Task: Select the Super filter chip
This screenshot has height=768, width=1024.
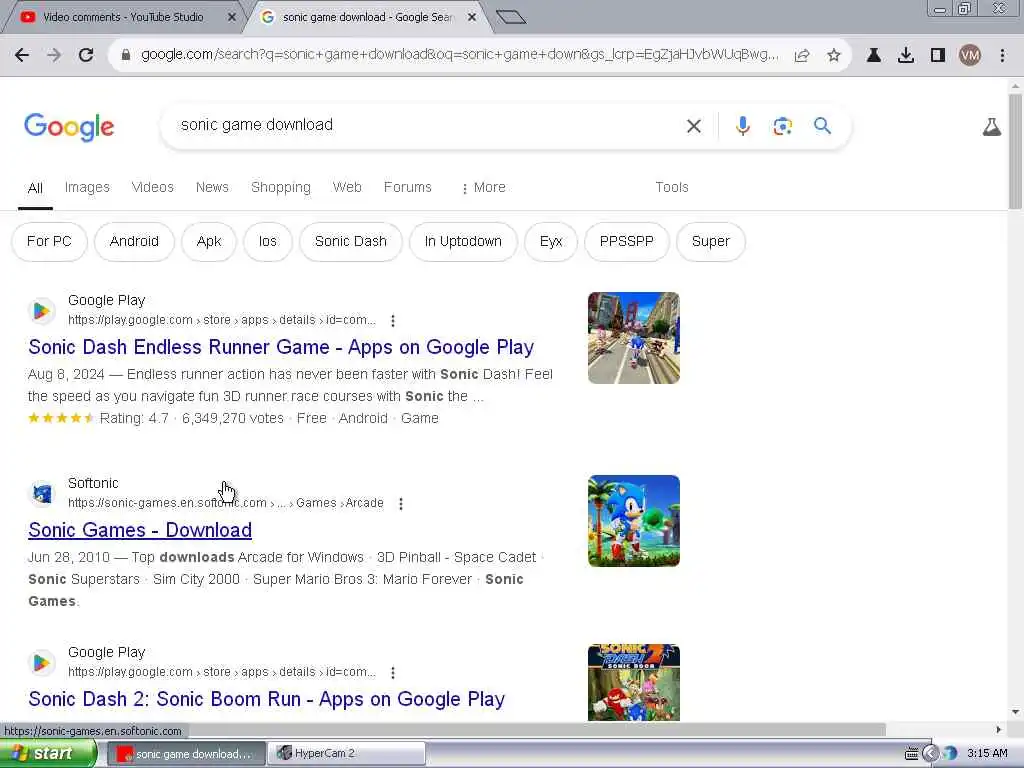Action: 711,242
